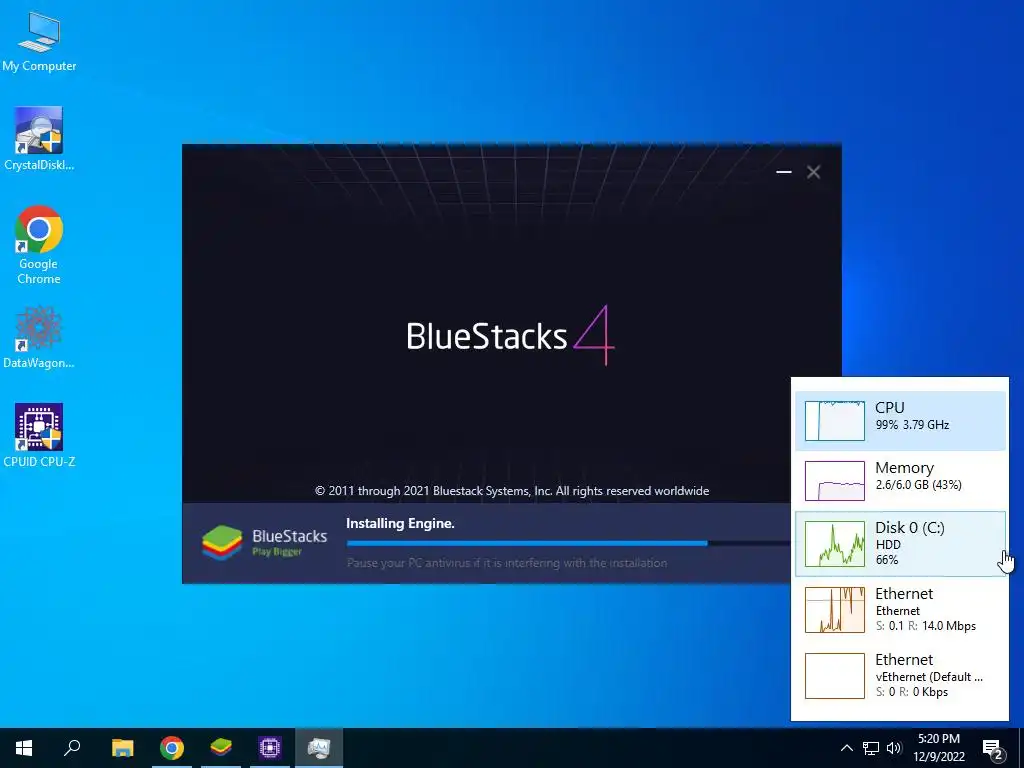Click the '2.6/6.0 GB (43%)' memory value
This screenshot has height=768, width=1024.
[x=918, y=485]
